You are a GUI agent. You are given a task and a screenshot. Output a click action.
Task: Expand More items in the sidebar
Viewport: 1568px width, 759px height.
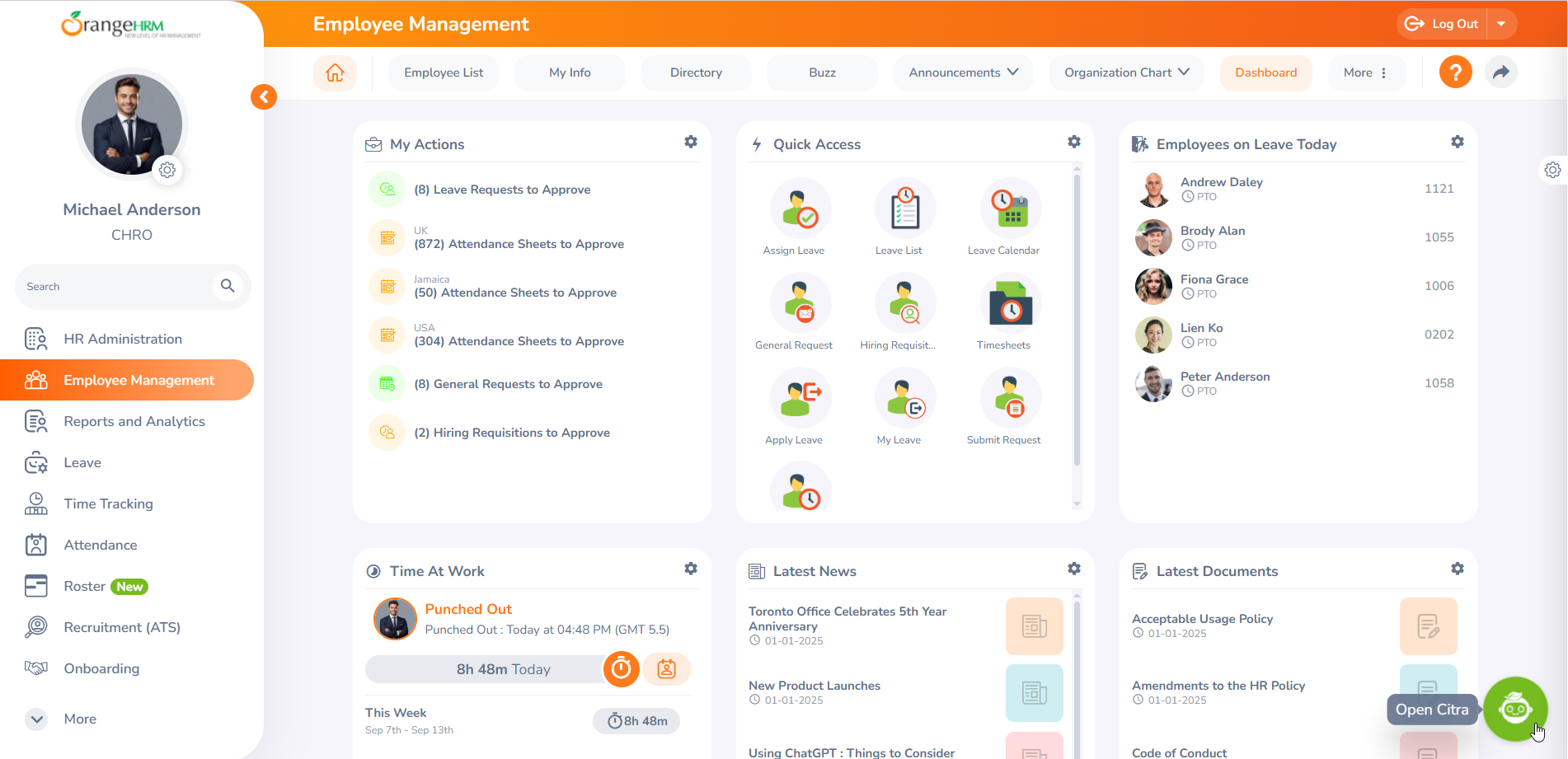(x=37, y=719)
